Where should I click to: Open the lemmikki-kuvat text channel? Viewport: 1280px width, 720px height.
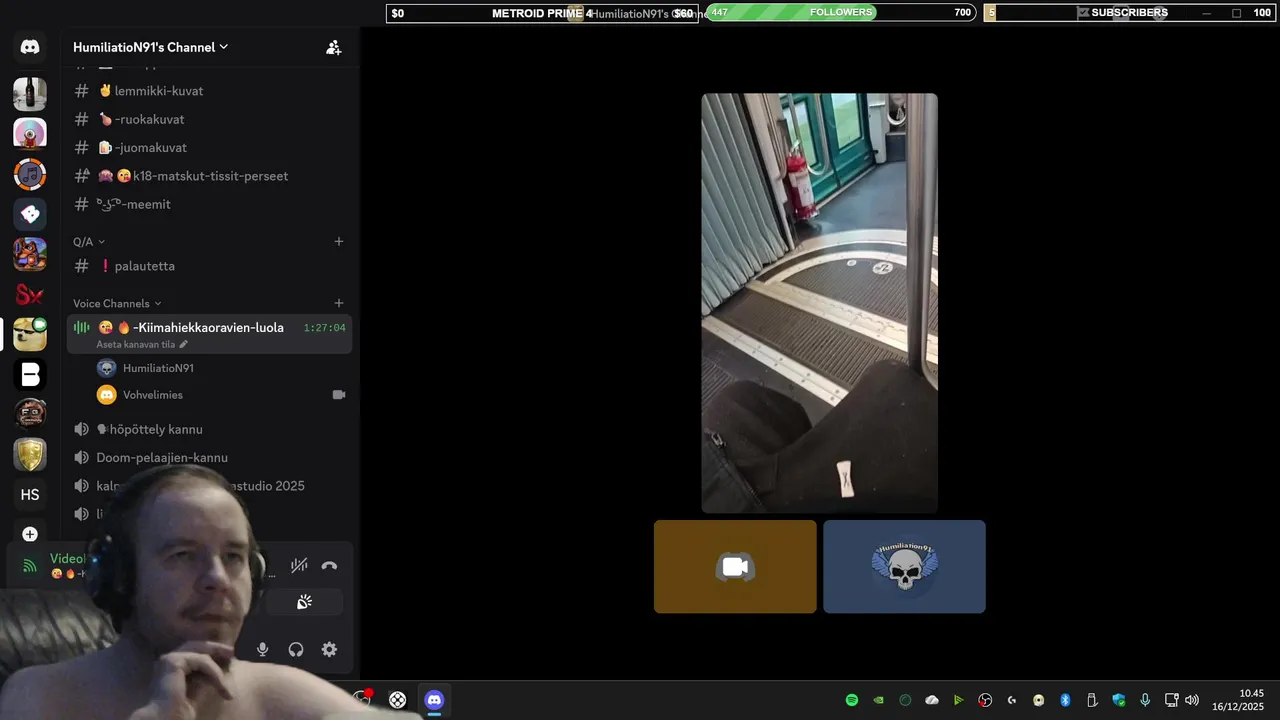click(x=208, y=91)
